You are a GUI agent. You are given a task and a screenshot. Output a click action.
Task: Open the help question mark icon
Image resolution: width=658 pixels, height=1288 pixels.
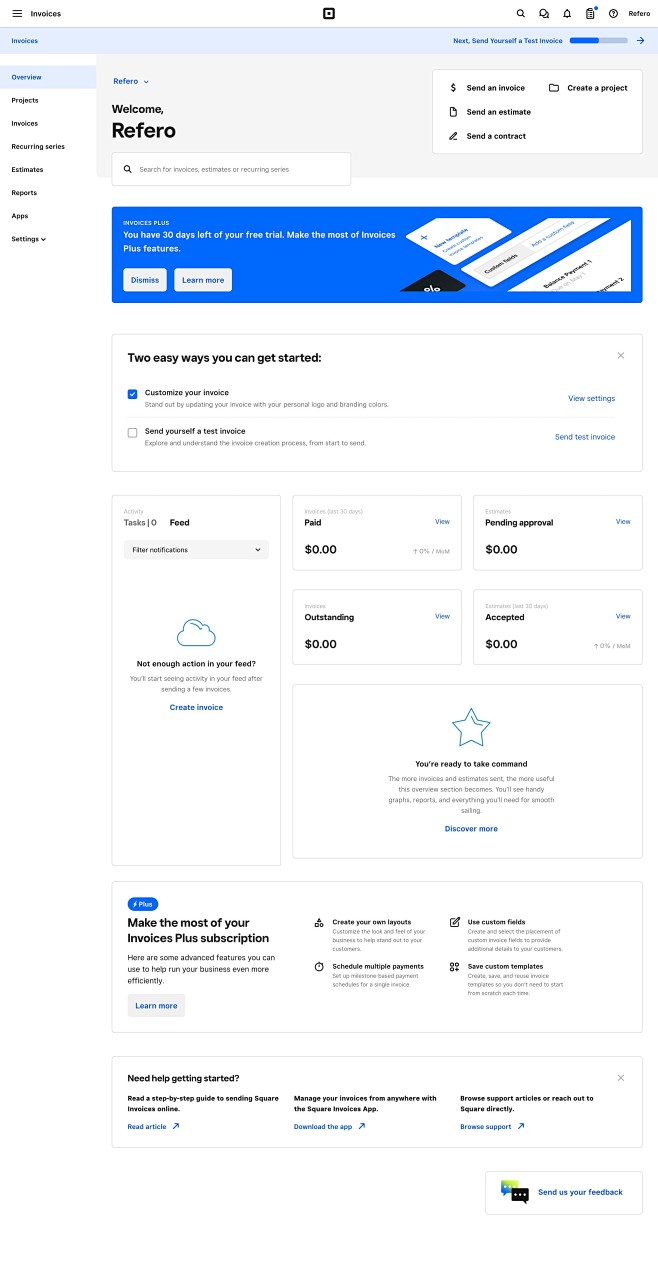point(613,14)
